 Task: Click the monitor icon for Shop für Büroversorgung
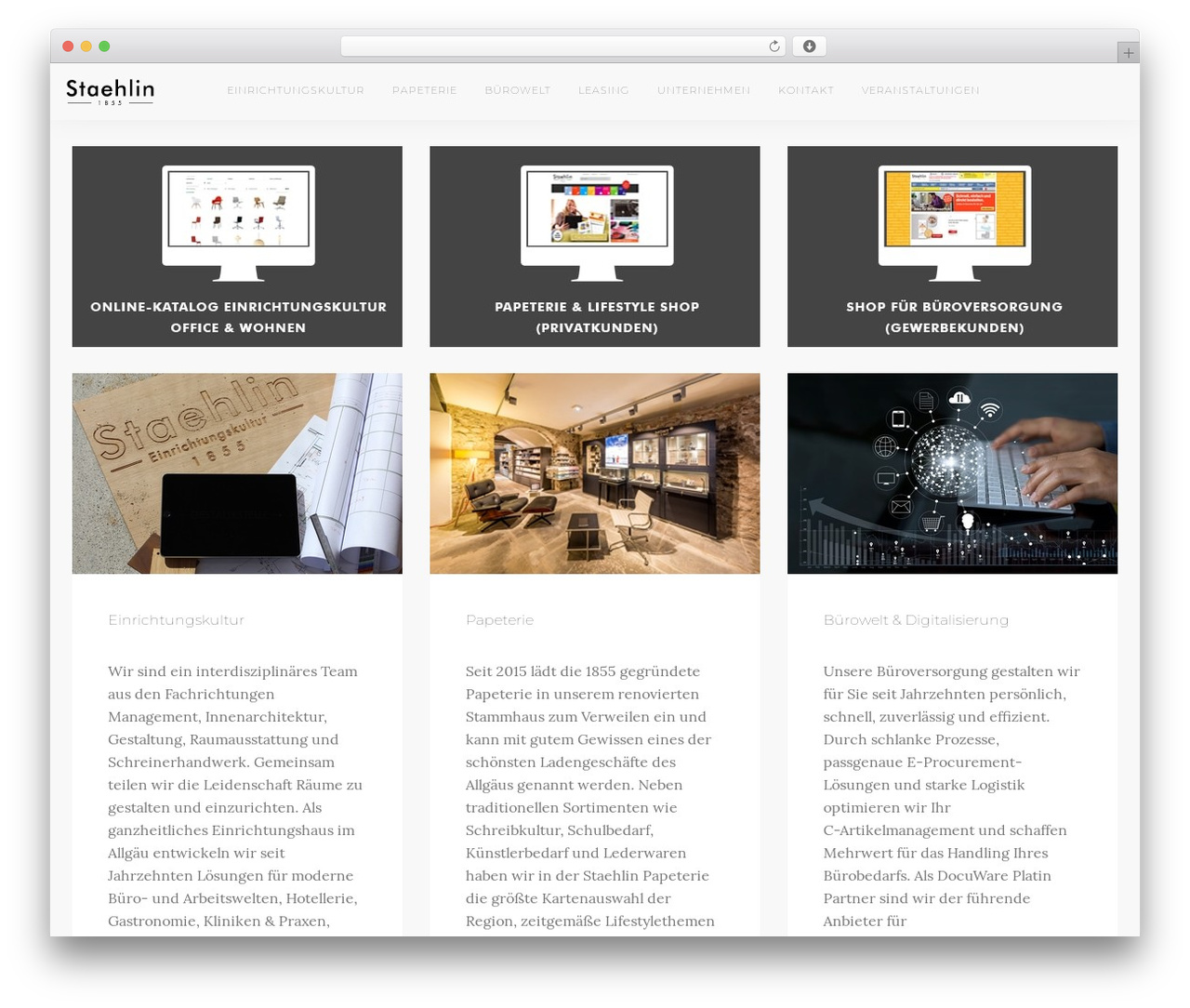tap(955, 223)
